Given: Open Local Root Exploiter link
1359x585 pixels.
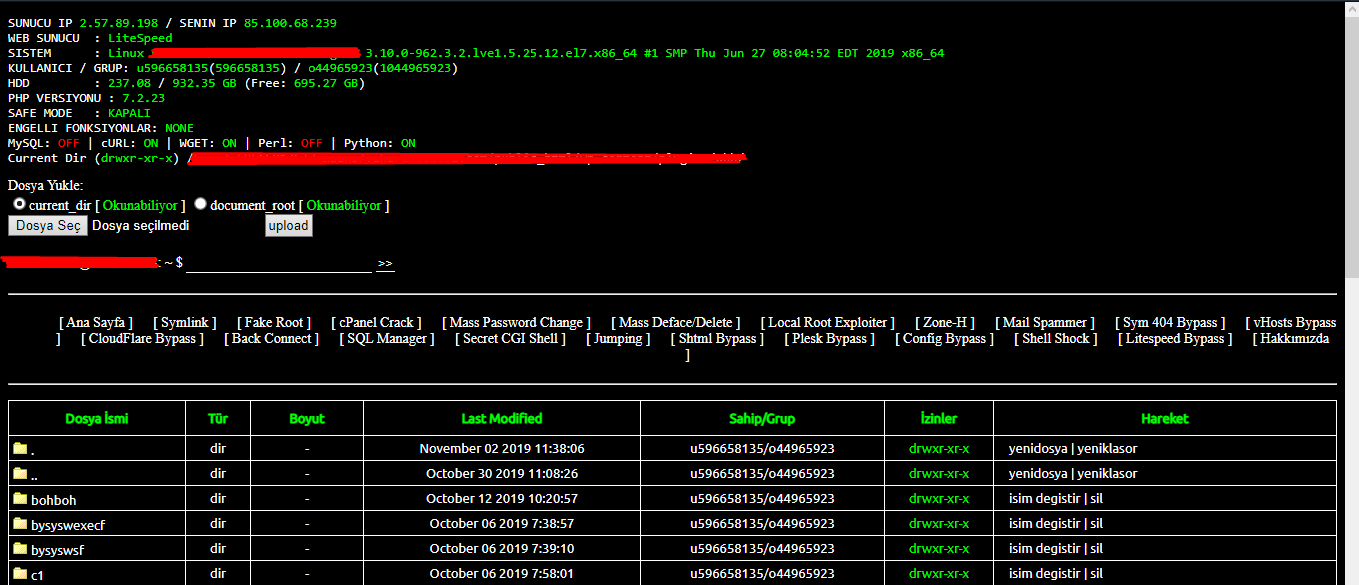Looking at the screenshot, I should 828,323.
